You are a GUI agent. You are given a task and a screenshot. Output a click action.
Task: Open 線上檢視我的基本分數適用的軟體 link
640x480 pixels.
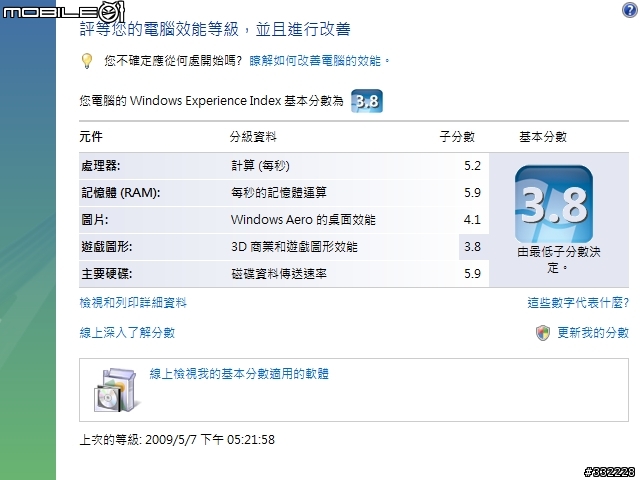point(239,373)
